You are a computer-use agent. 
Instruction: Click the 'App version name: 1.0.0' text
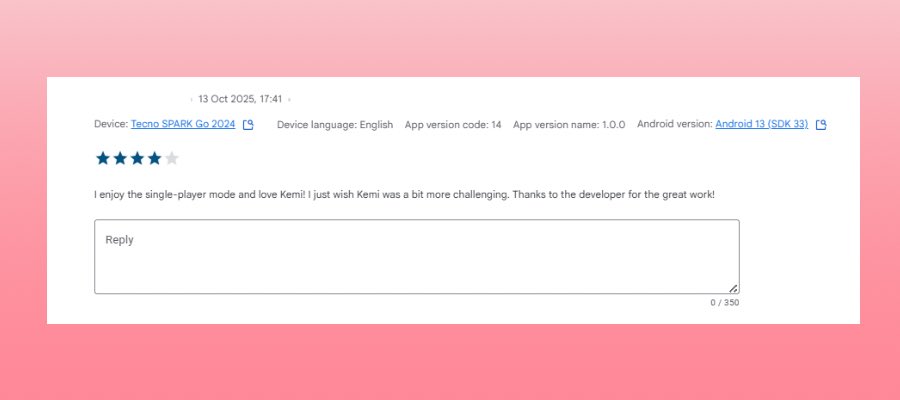pos(569,125)
